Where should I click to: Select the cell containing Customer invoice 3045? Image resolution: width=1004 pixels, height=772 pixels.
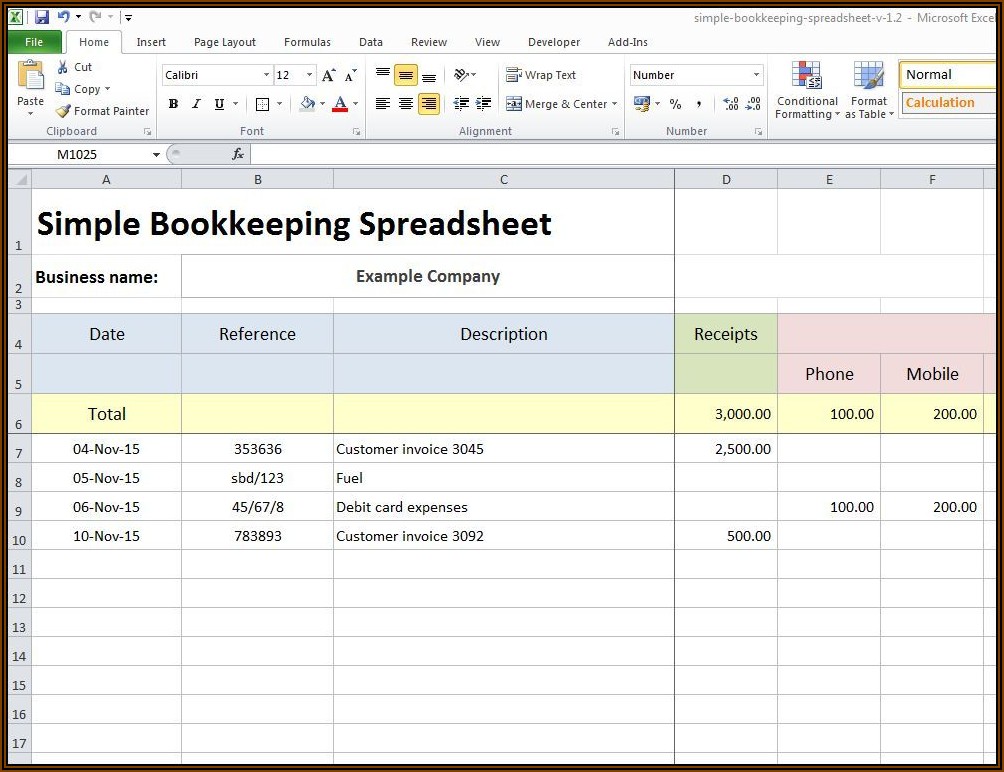[x=503, y=449]
